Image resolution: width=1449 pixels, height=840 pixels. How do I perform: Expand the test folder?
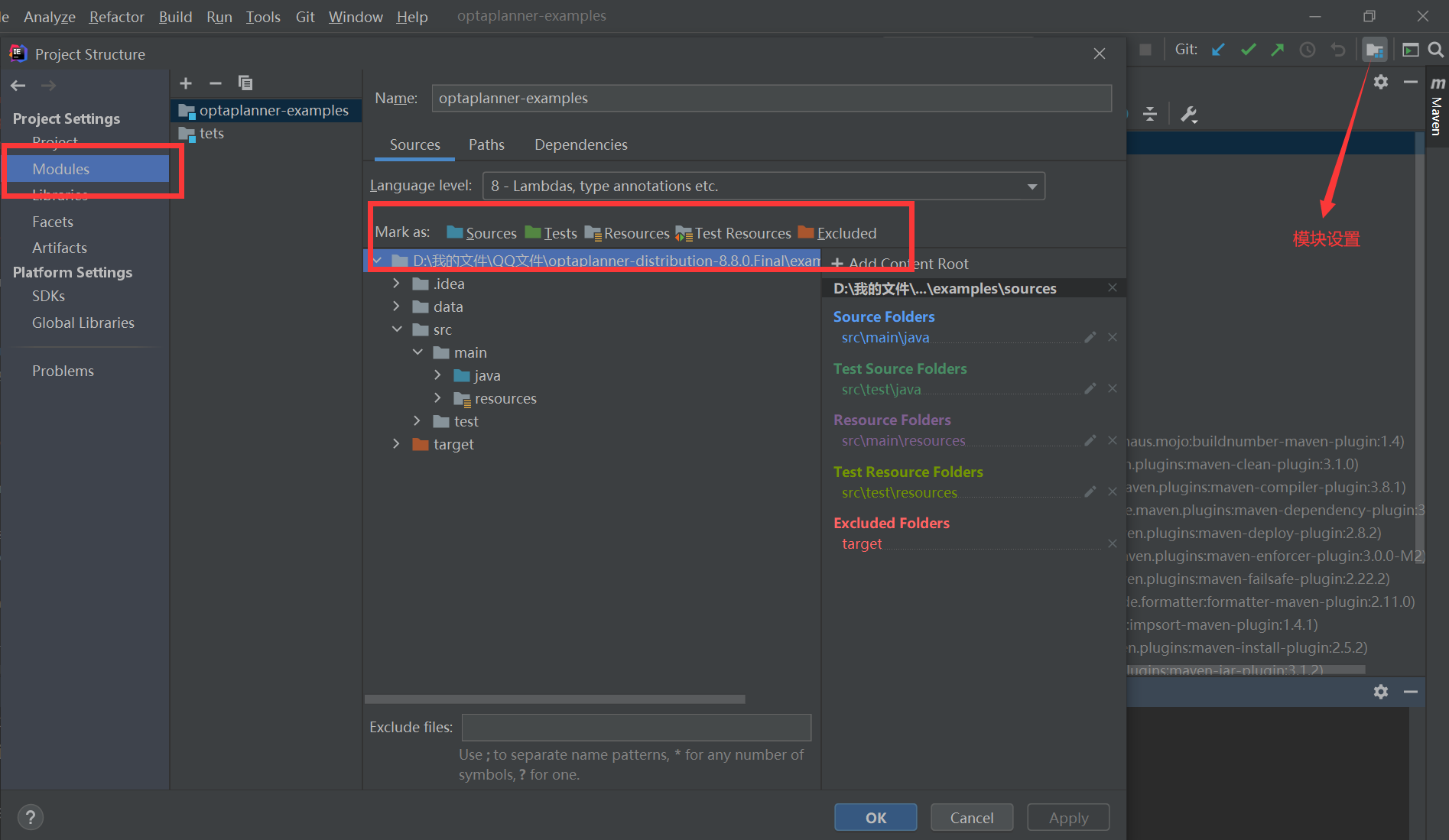[x=417, y=421]
